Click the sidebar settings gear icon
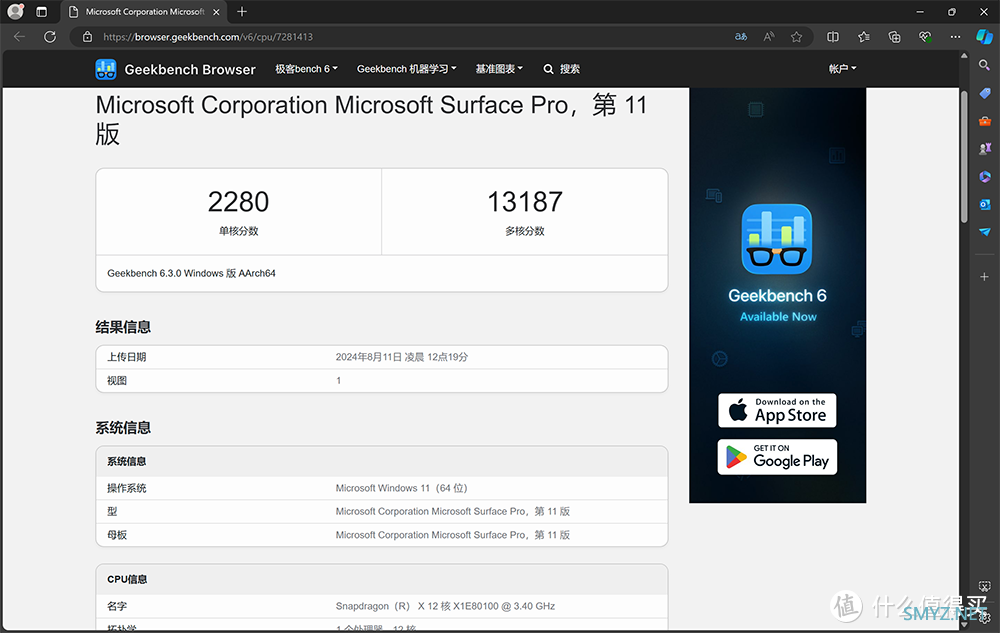1000x633 pixels. (x=985, y=617)
